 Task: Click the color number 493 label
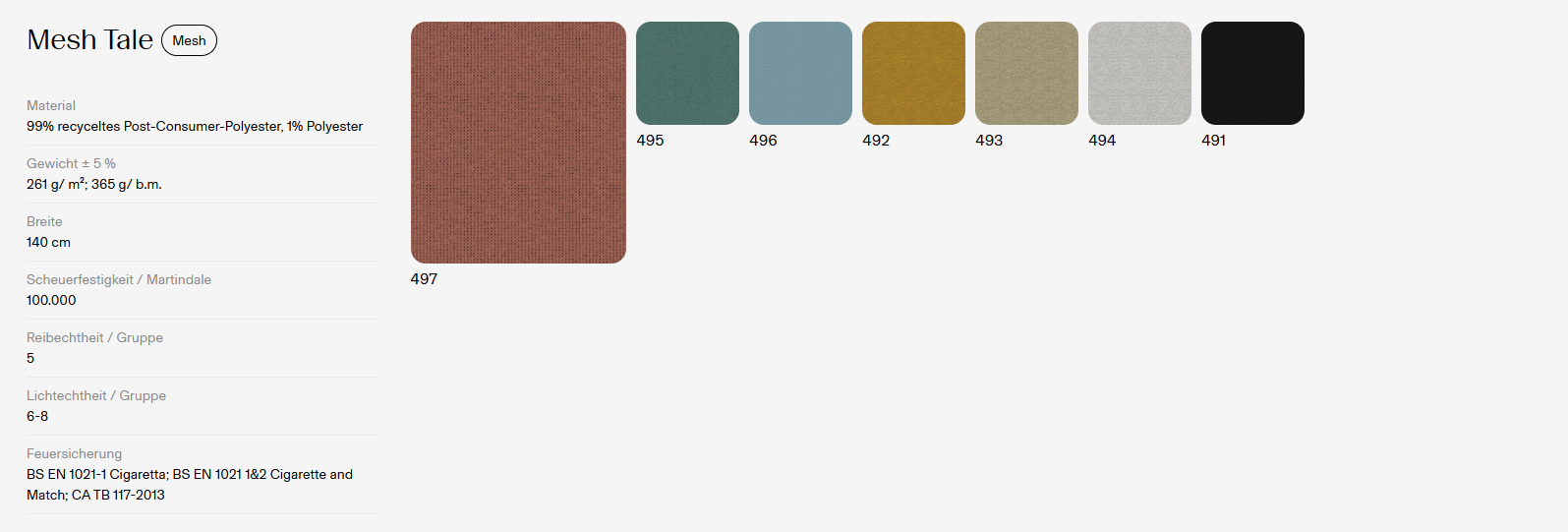989,141
